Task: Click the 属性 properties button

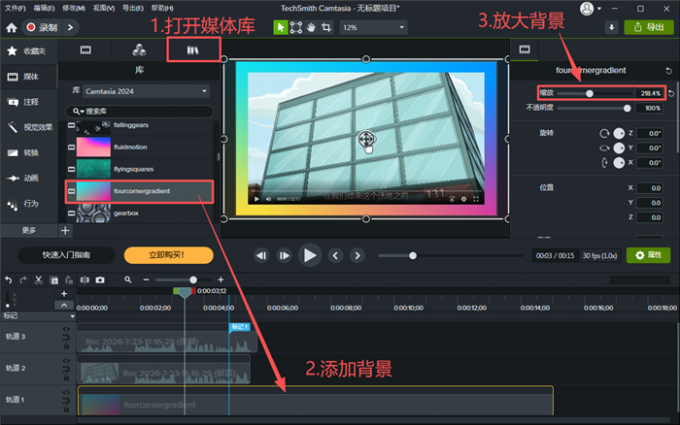Action: pyautogui.click(x=649, y=255)
